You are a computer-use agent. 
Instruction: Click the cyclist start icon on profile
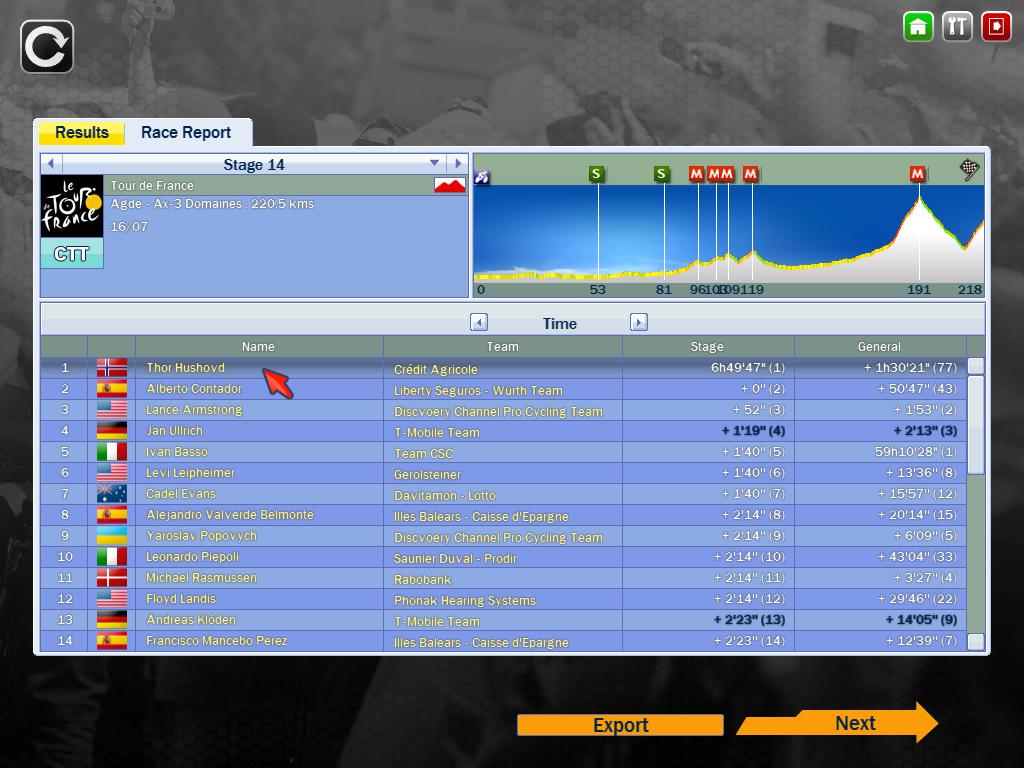[x=482, y=177]
